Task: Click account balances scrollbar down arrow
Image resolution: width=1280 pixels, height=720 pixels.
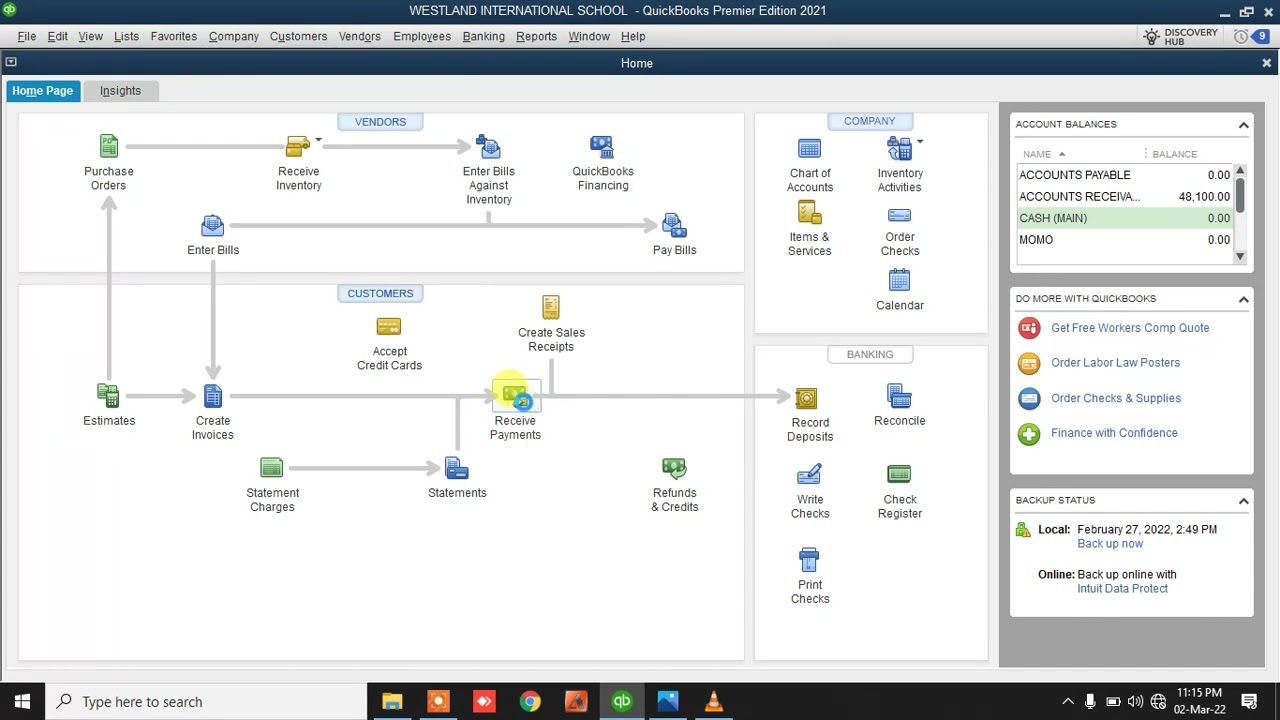Action: click(x=1240, y=257)
